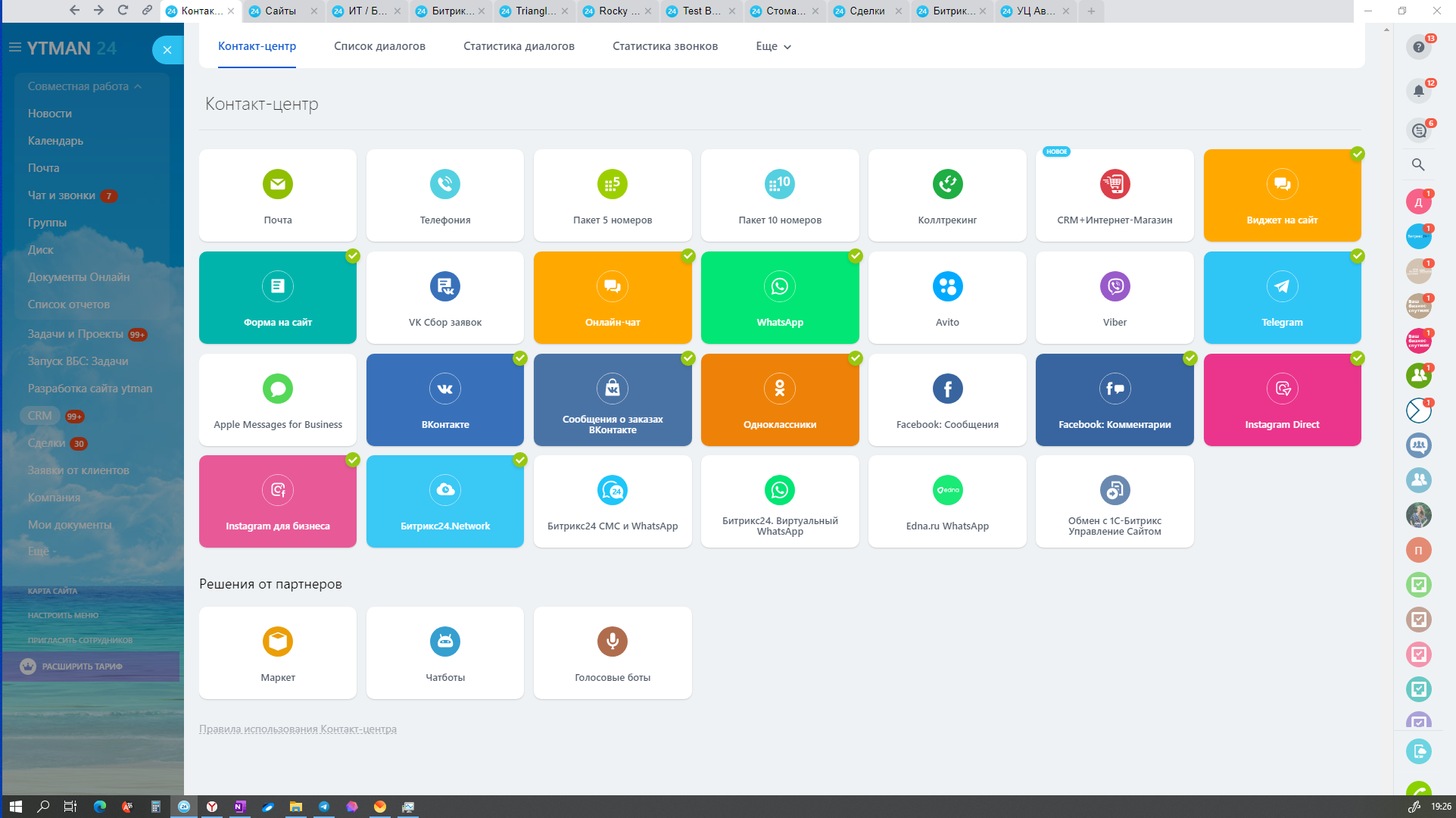Open the orange Виджет на сайт tile
The width and height of the screenshot is (1456, 818).
[1282, 195]
